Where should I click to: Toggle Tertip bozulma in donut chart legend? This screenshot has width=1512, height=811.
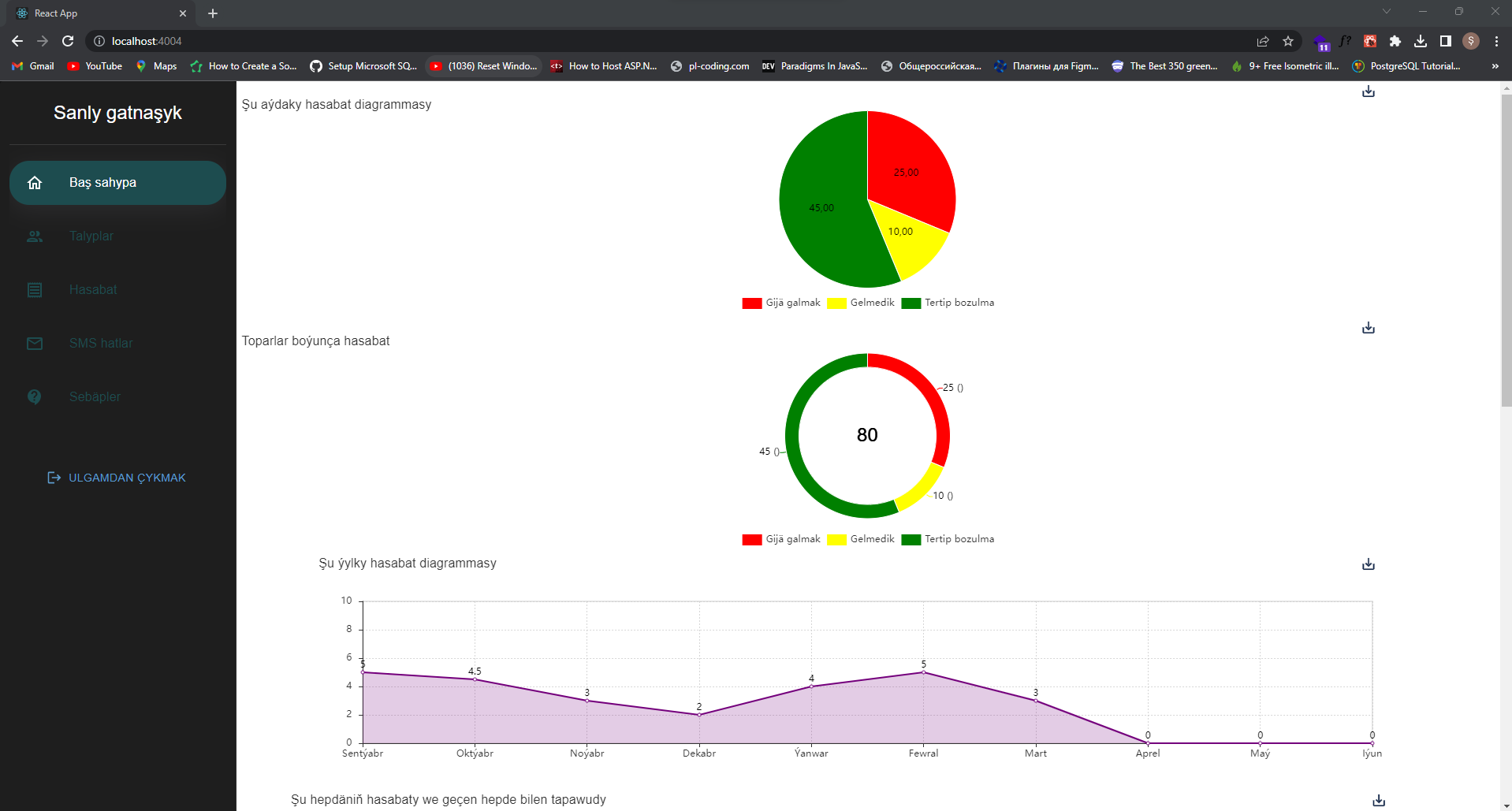point(948,539)
